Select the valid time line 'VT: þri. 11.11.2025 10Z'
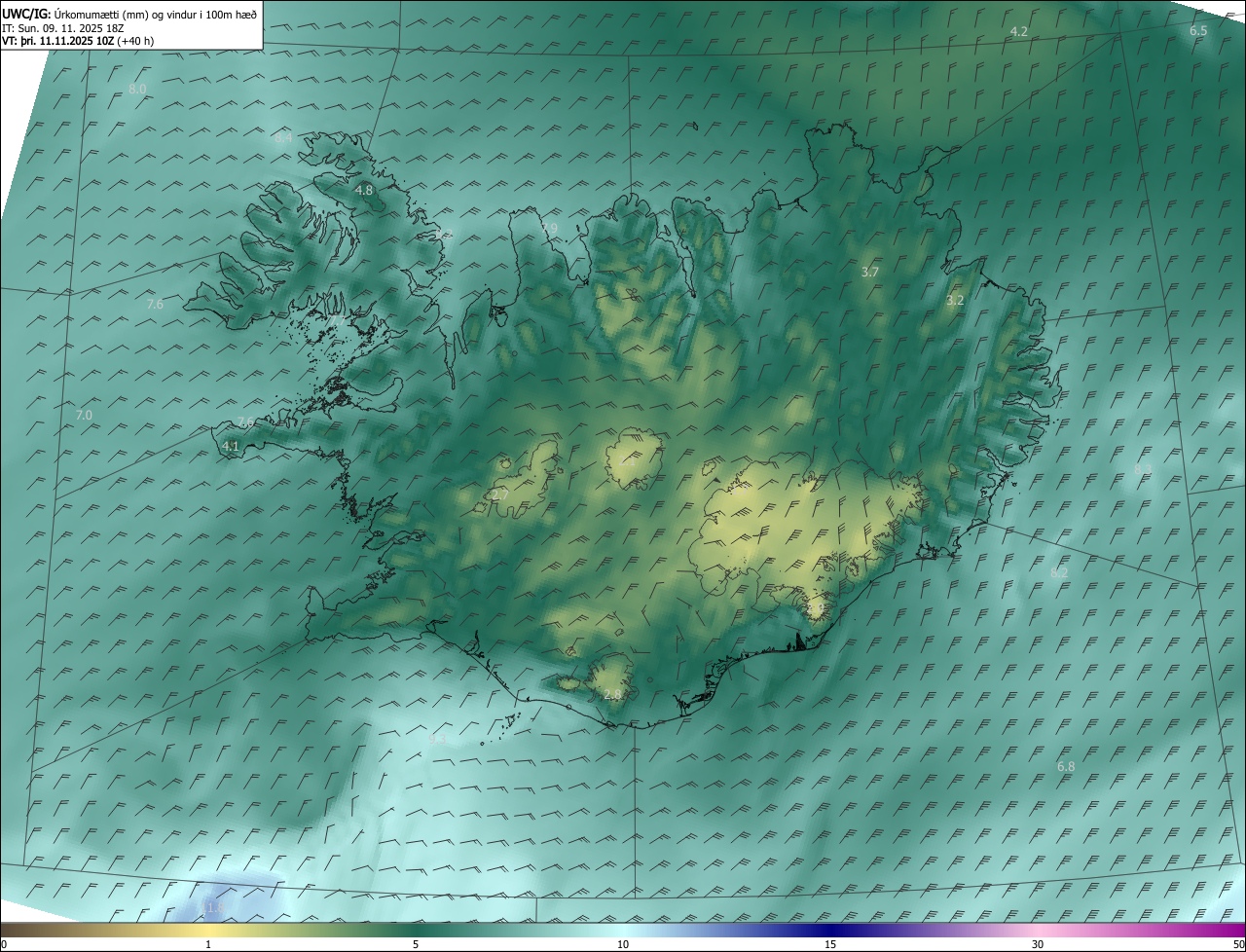Image resolution: width=1246 pixels, height=952 pixels. (59, 41)
